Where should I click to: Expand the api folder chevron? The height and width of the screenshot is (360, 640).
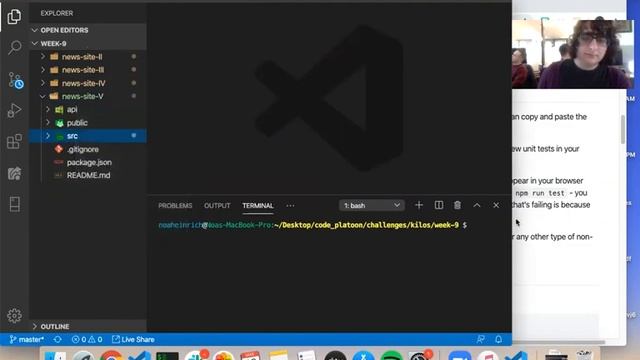pos(48,109)
